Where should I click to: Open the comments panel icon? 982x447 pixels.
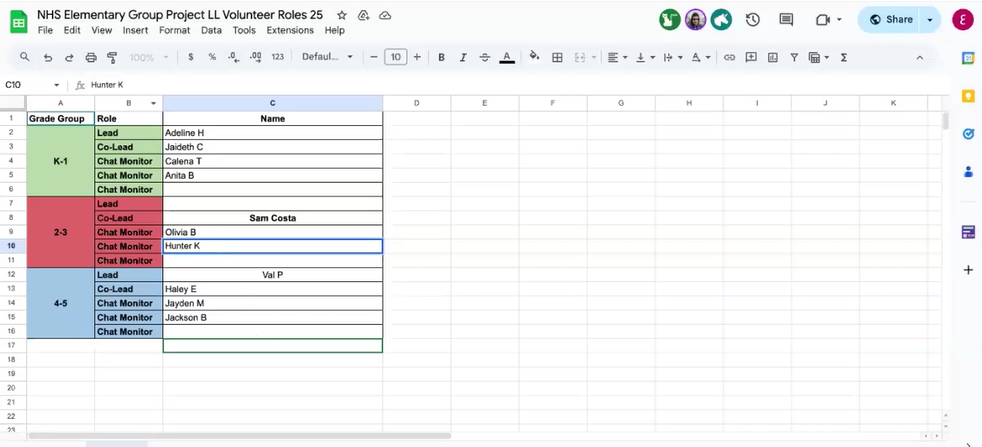[786, 19]
